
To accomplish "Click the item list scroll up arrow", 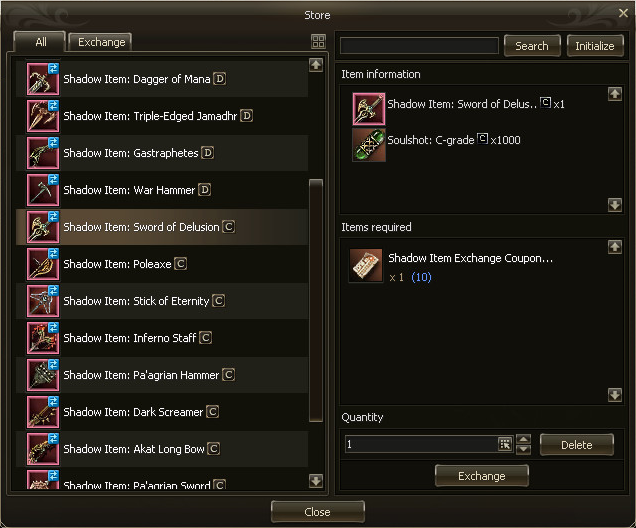I will pos(316,65).
